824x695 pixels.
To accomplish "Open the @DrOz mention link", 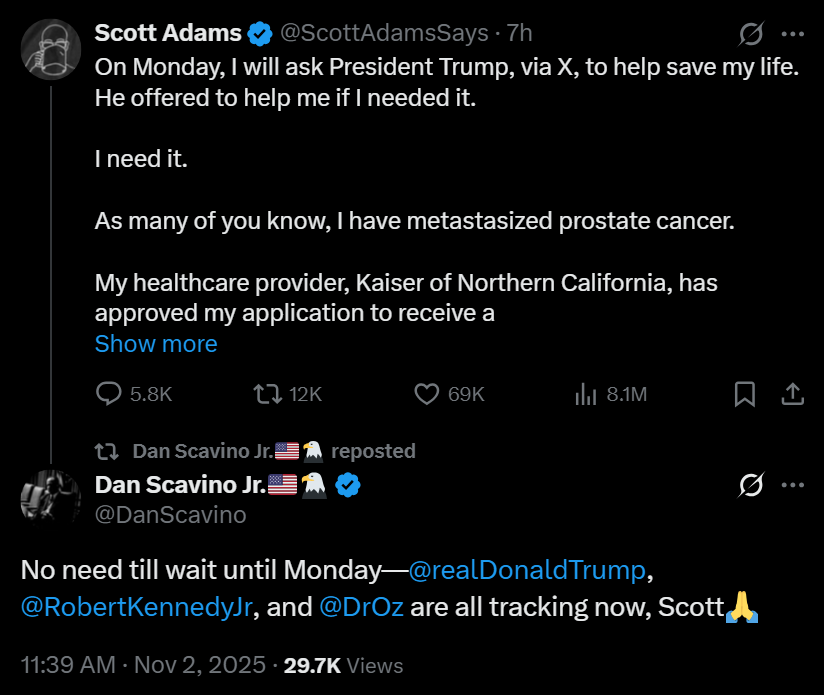I will point(363,607).
